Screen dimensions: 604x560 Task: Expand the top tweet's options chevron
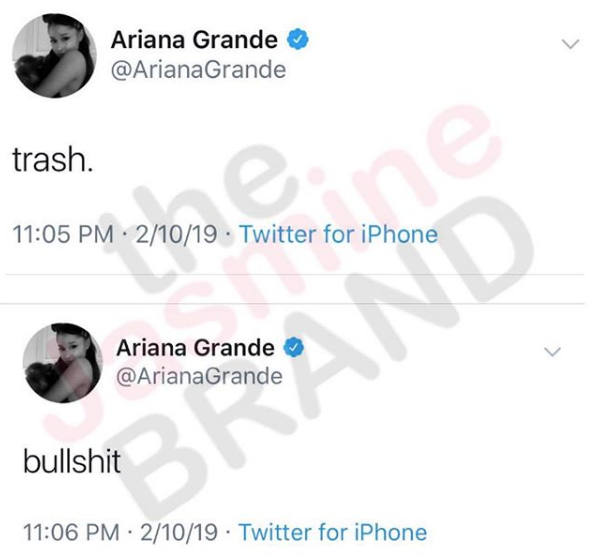pos(570,44)
